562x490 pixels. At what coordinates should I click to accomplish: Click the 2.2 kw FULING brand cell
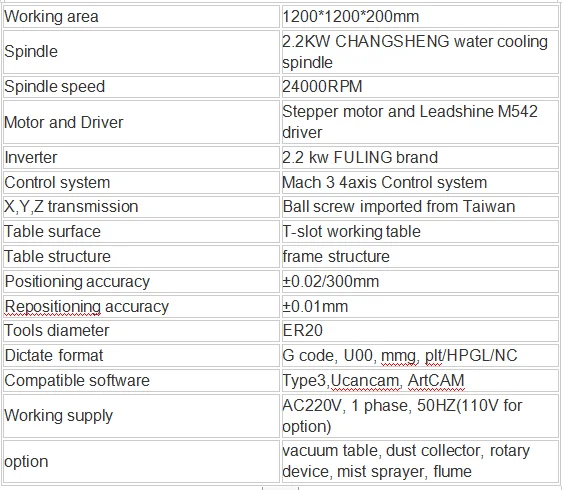tap(420, 157)
